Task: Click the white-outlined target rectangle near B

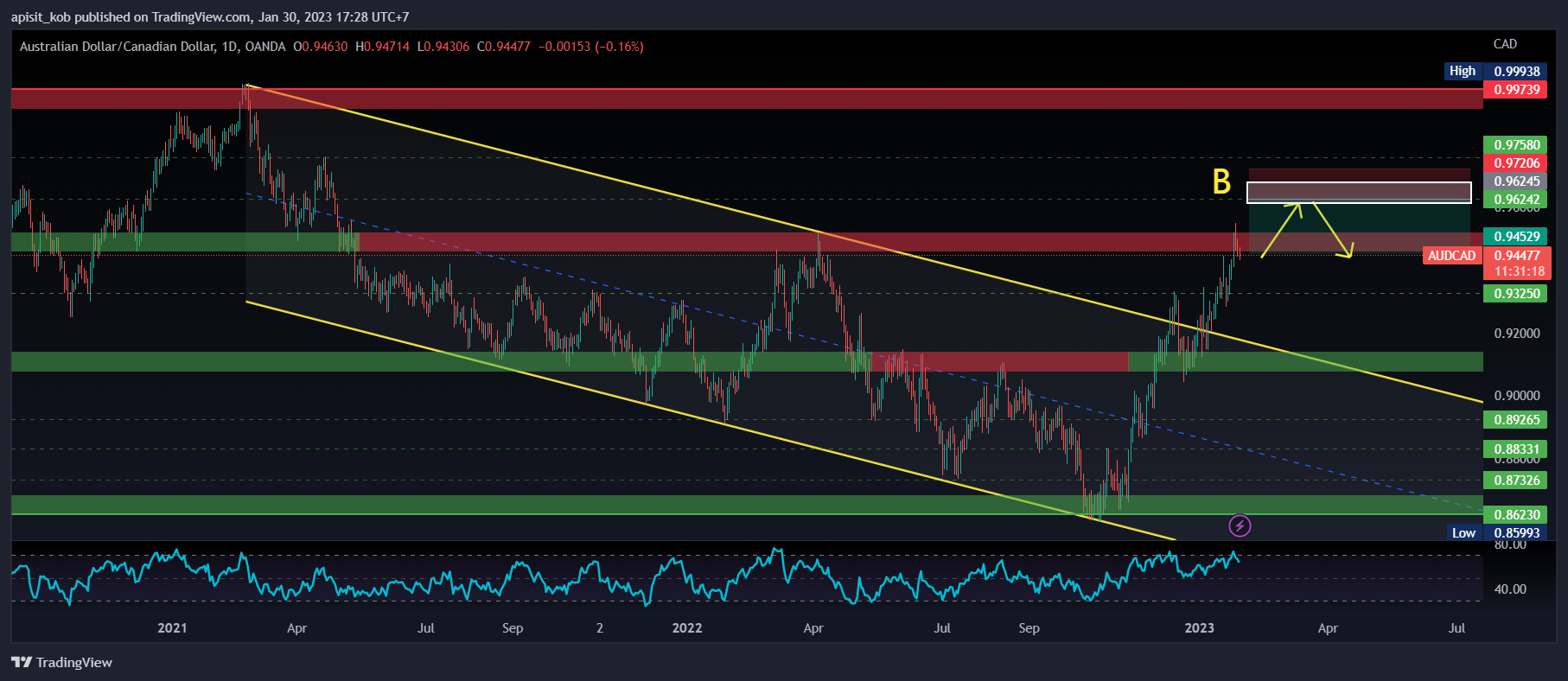Action: tap(1359, 192)
